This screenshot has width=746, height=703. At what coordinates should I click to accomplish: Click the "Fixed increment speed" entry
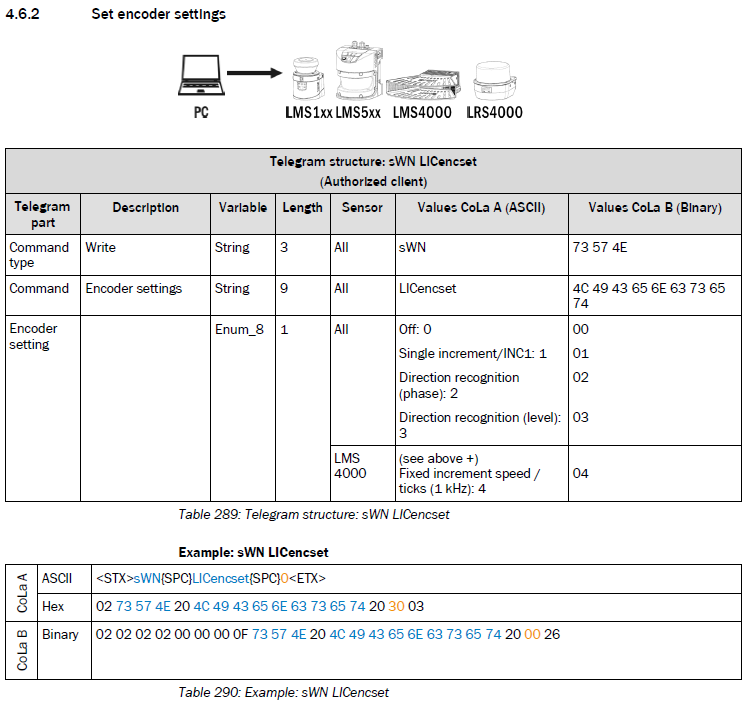[465, 473]
